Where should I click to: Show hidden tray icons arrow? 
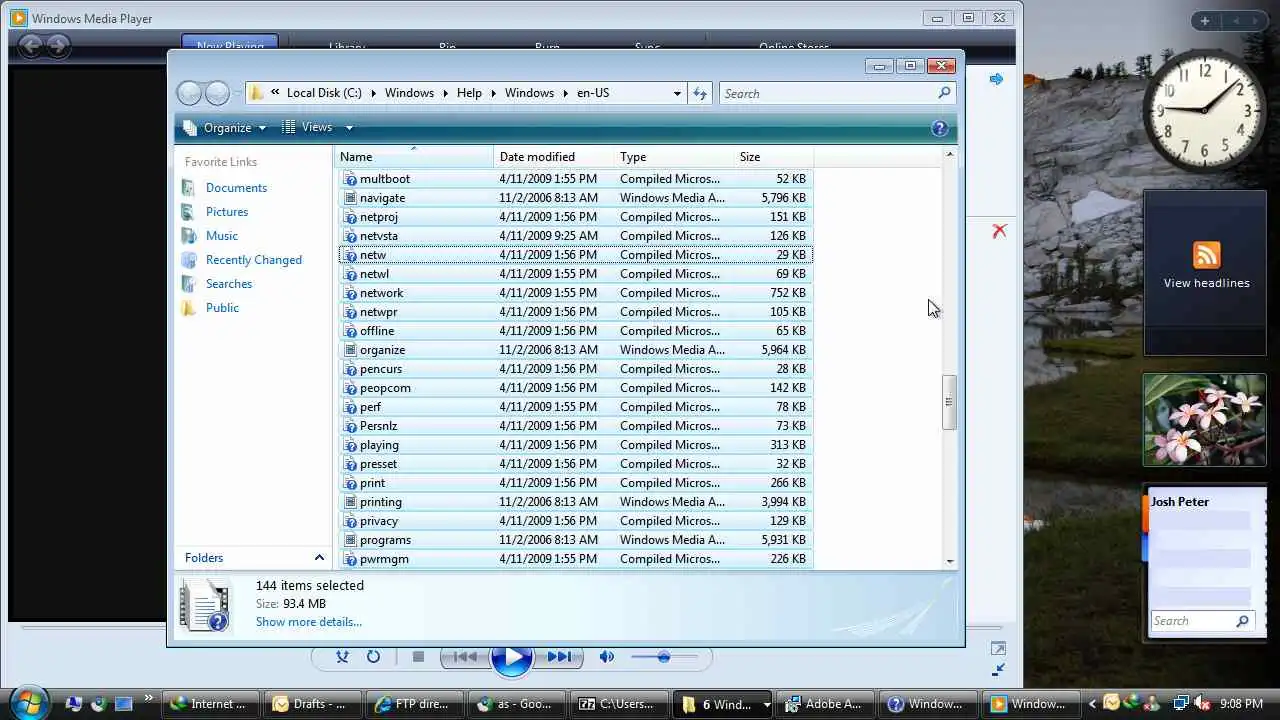[x=1092, y=704]
